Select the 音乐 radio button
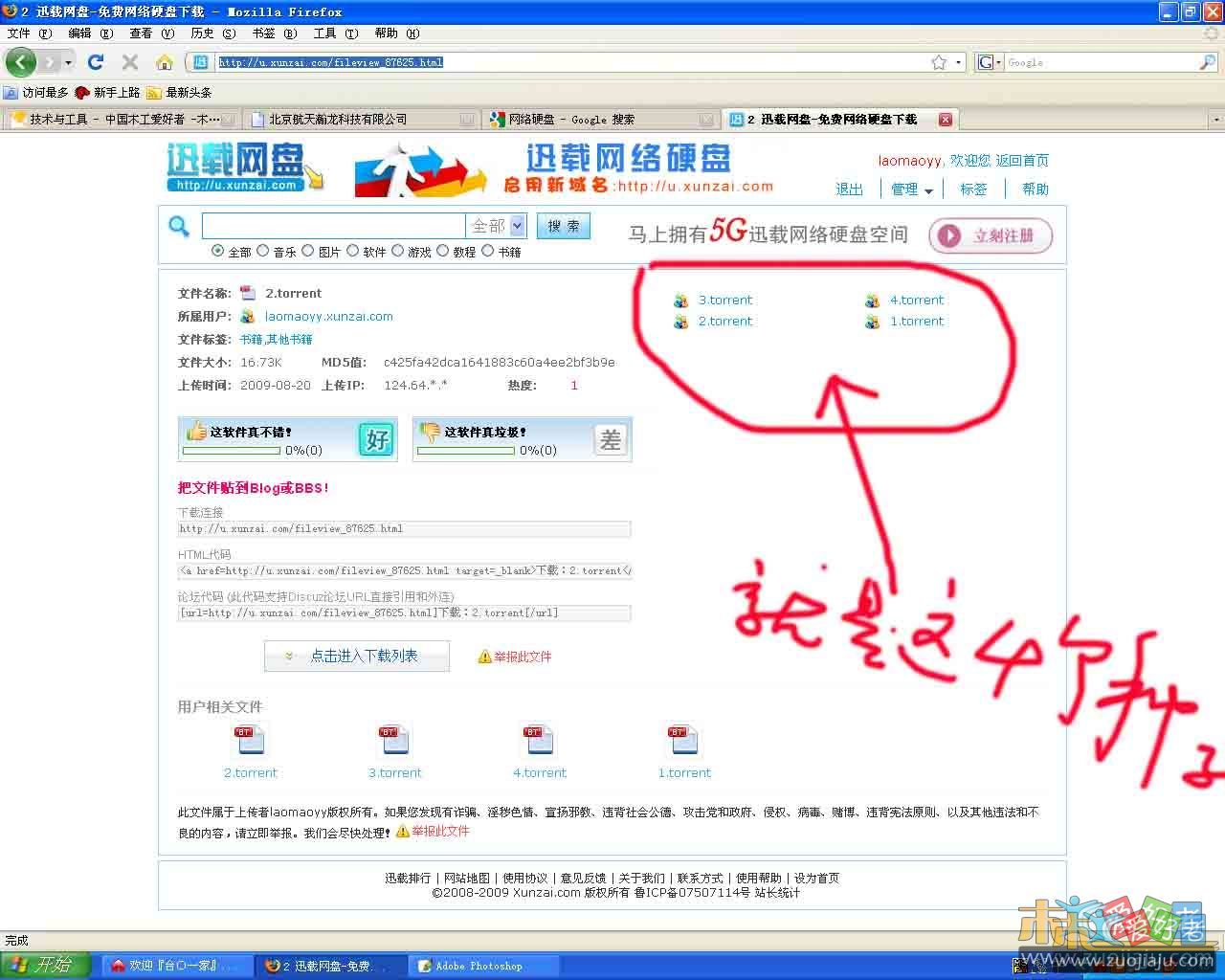The image size is (1225, 980). tap(263, 251)
